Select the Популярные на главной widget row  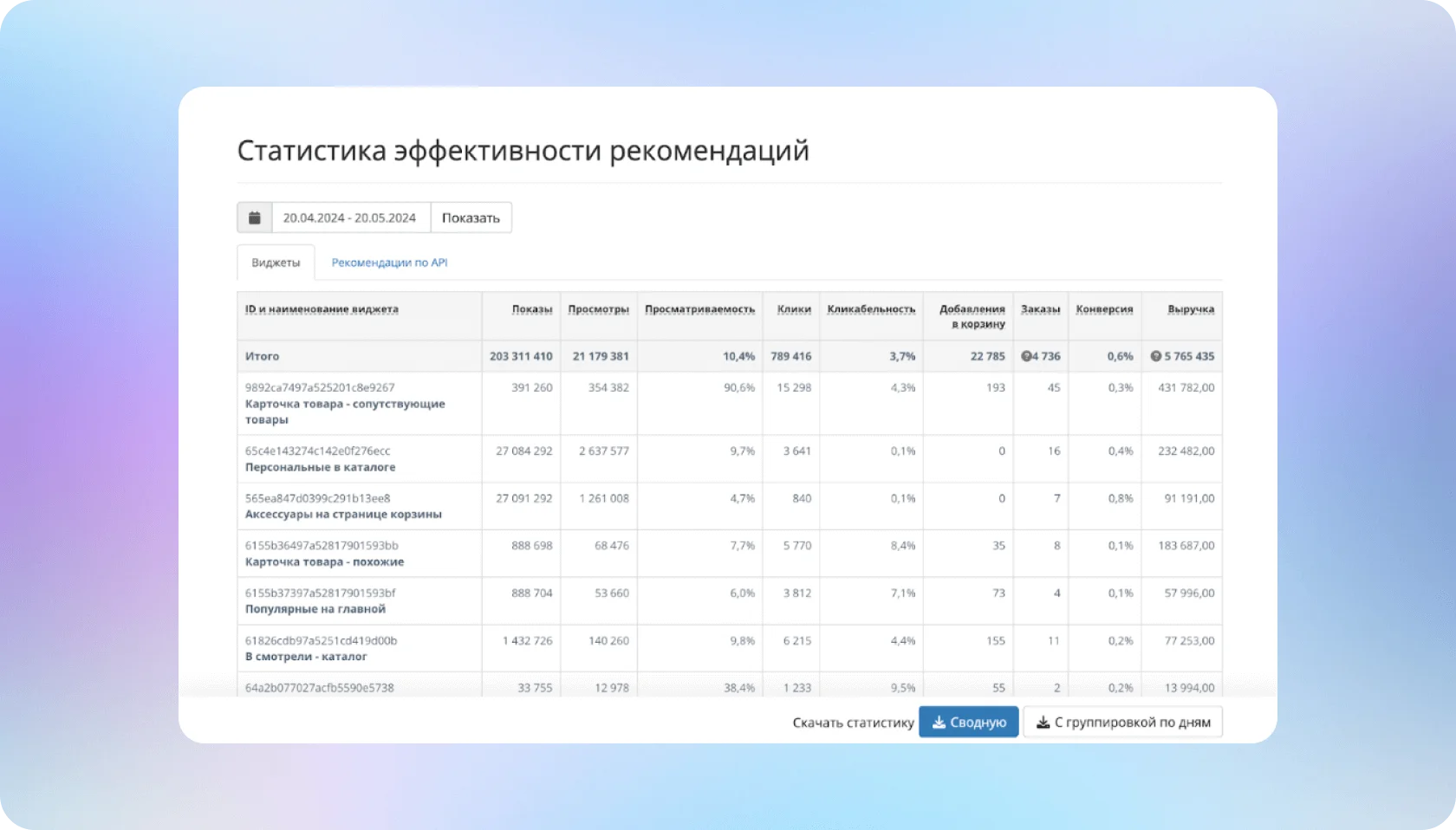tap(315, 609)
